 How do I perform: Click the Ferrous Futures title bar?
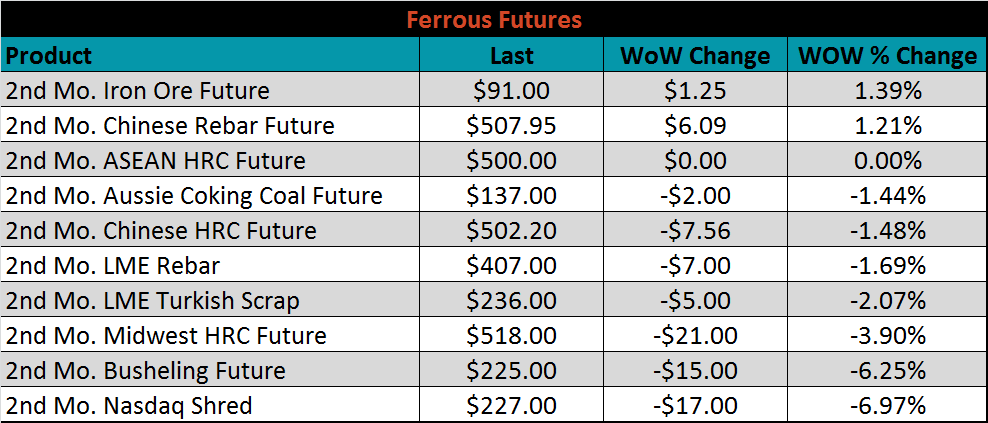(494, 20)
